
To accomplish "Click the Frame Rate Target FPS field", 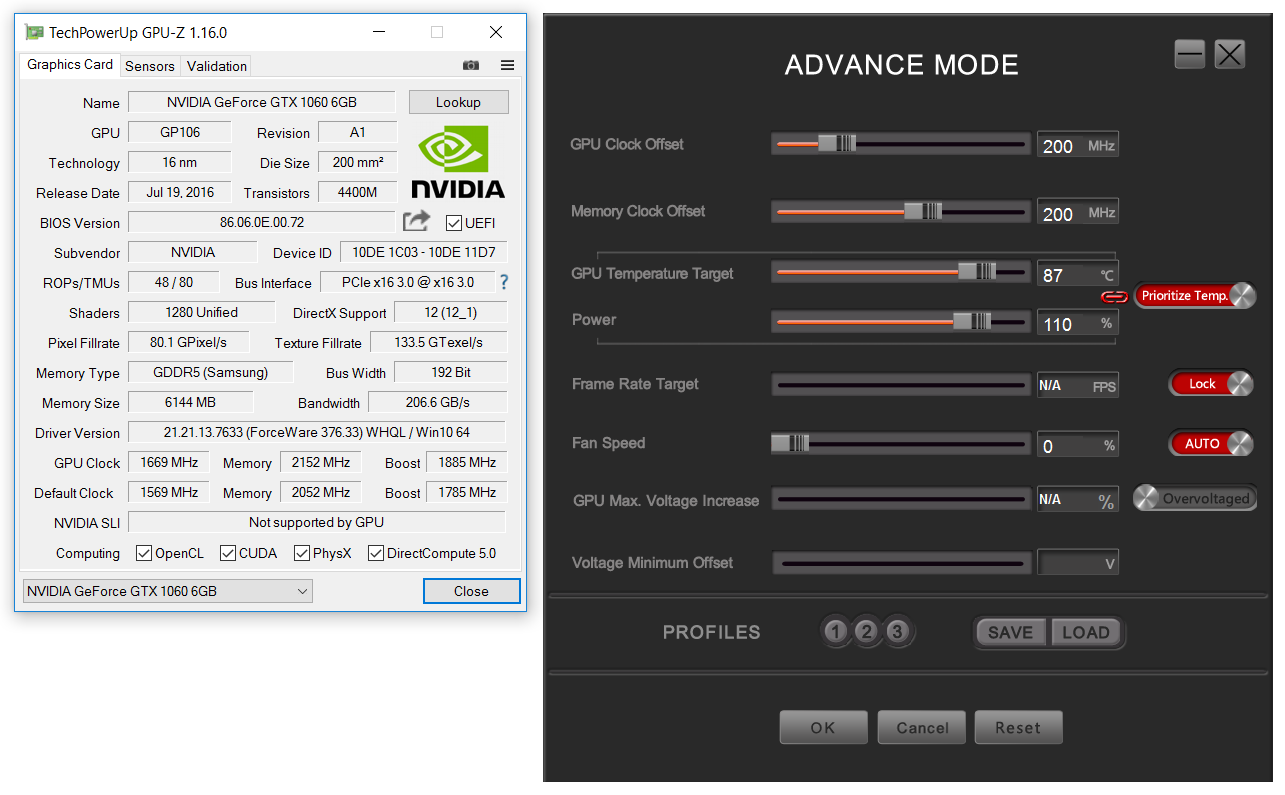I will point(1078,386).
